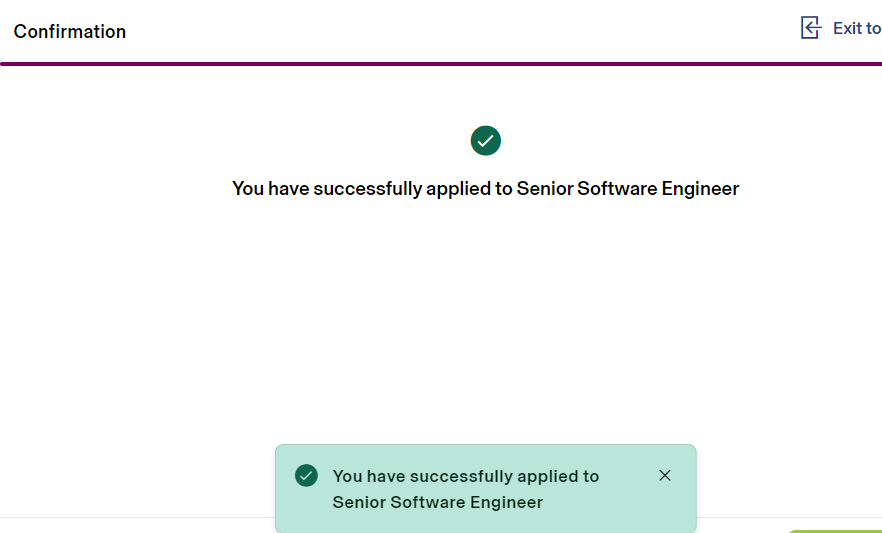This screenshot has width=882, height=533.
Task: Click the large green checkmark icon
Action: [x=486, y=141]
